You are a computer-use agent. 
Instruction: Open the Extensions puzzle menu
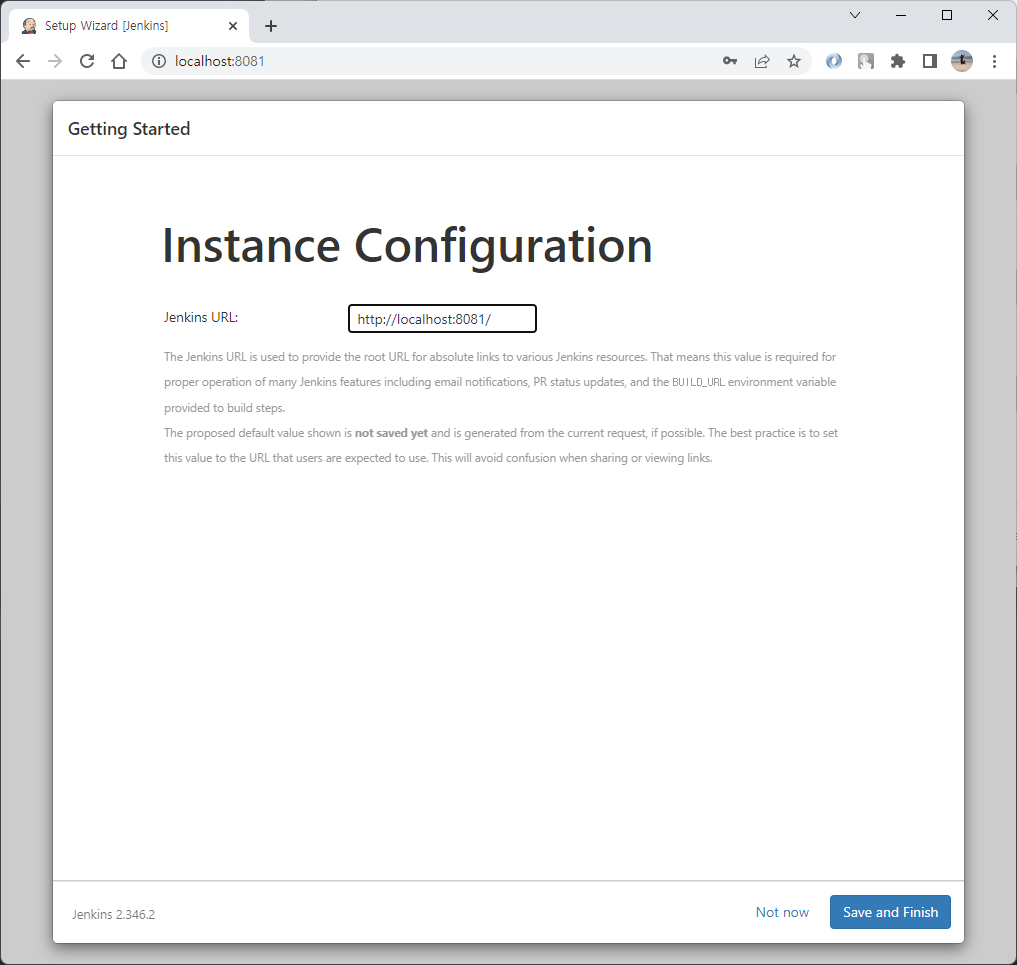point(898,61)
